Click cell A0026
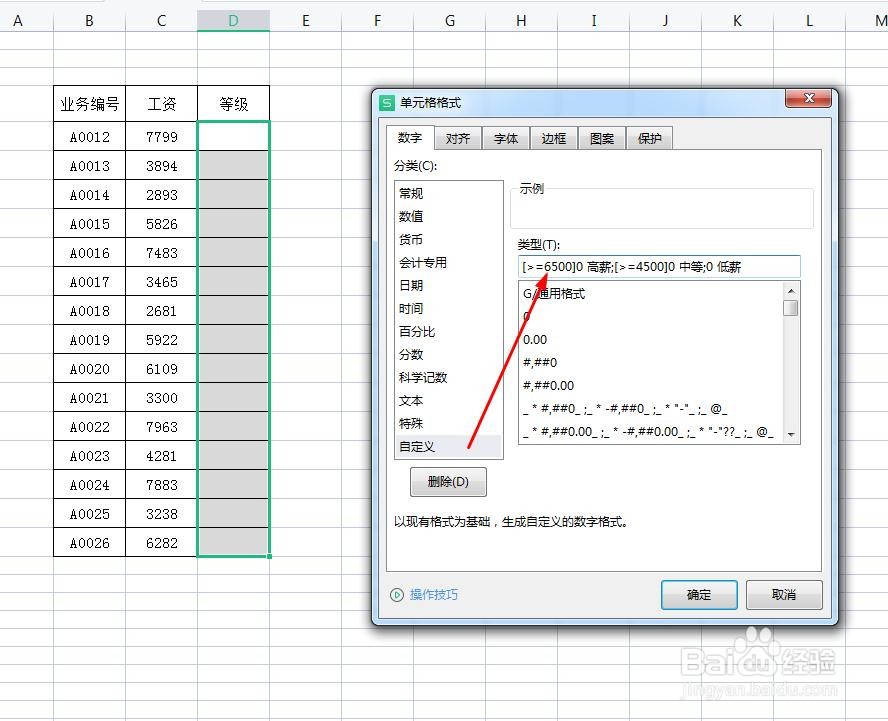This screenshot has width=888, height=721. click(89, 543)
